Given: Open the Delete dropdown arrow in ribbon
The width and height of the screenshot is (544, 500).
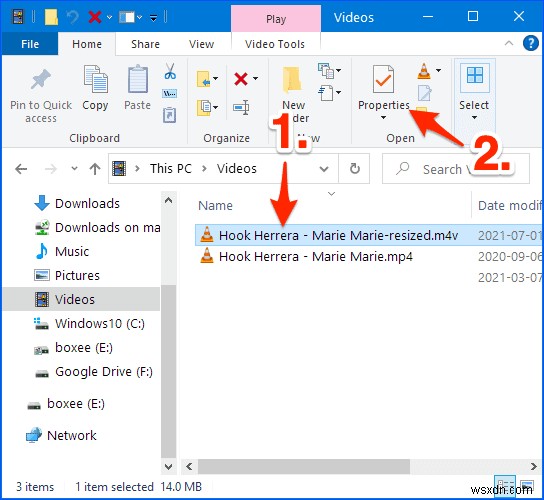Looking at the screenshot, I should tap(255, 78).
